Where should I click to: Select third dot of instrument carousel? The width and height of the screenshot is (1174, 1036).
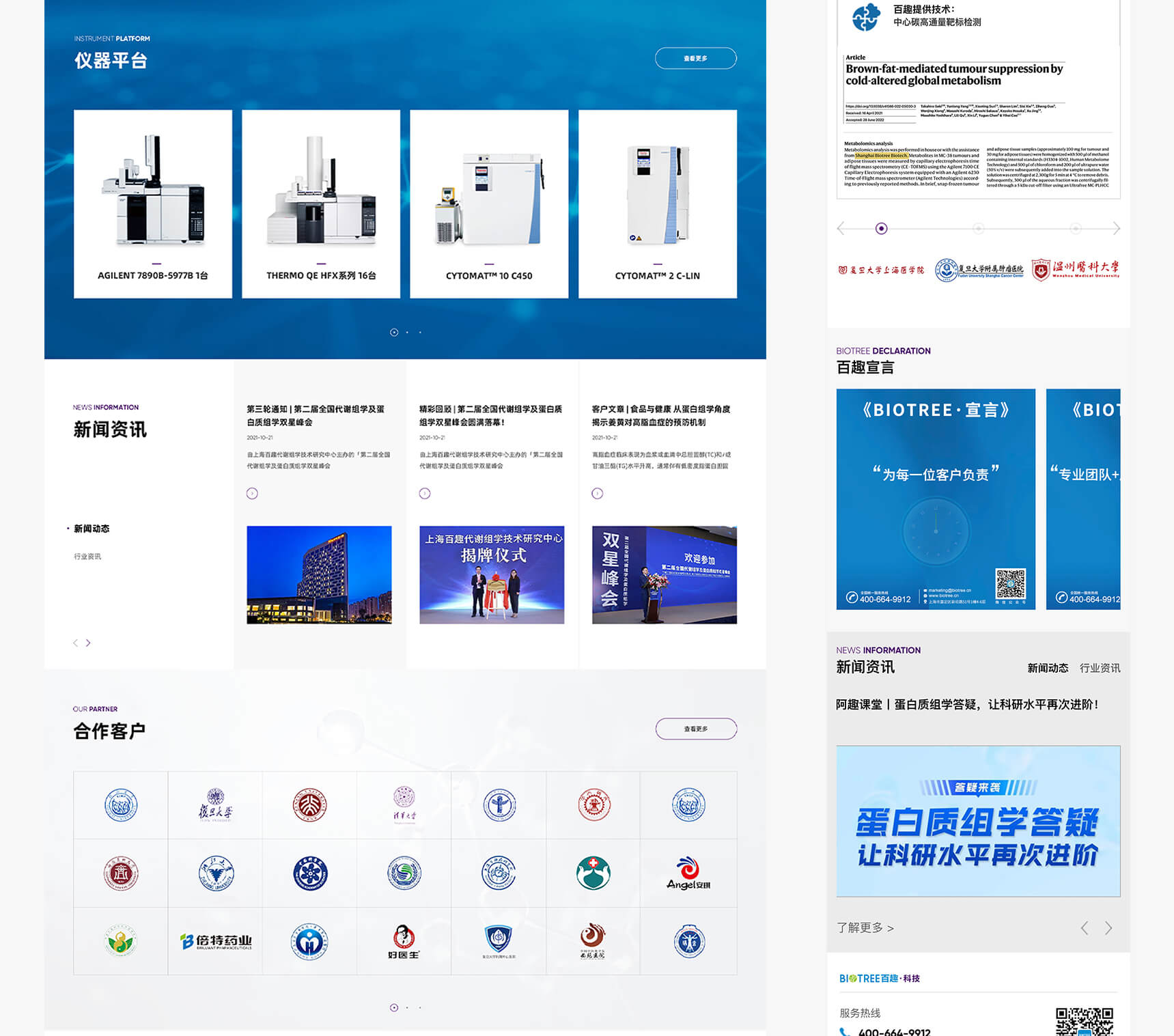click(x=420, y=332)
